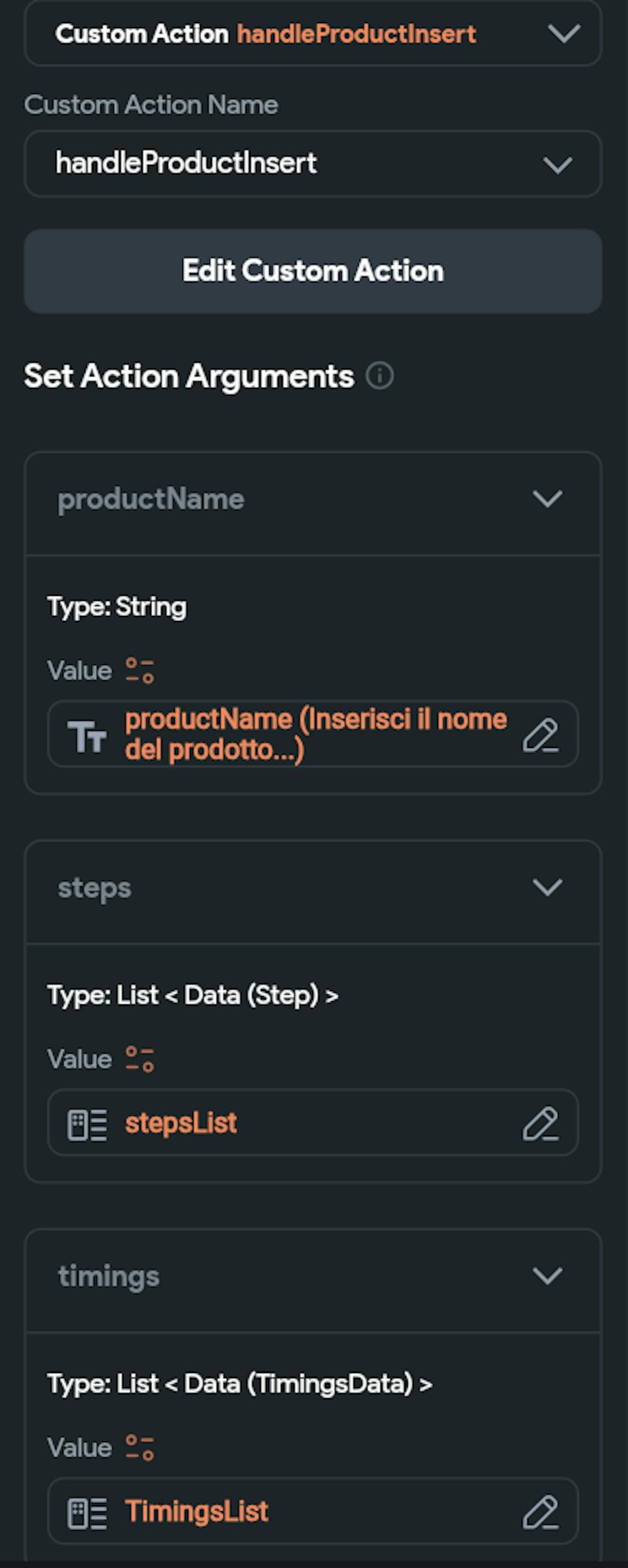Screen dimensions: 628x1568
Task: Click the list data icon beside stepsList
Action: 87,1124
